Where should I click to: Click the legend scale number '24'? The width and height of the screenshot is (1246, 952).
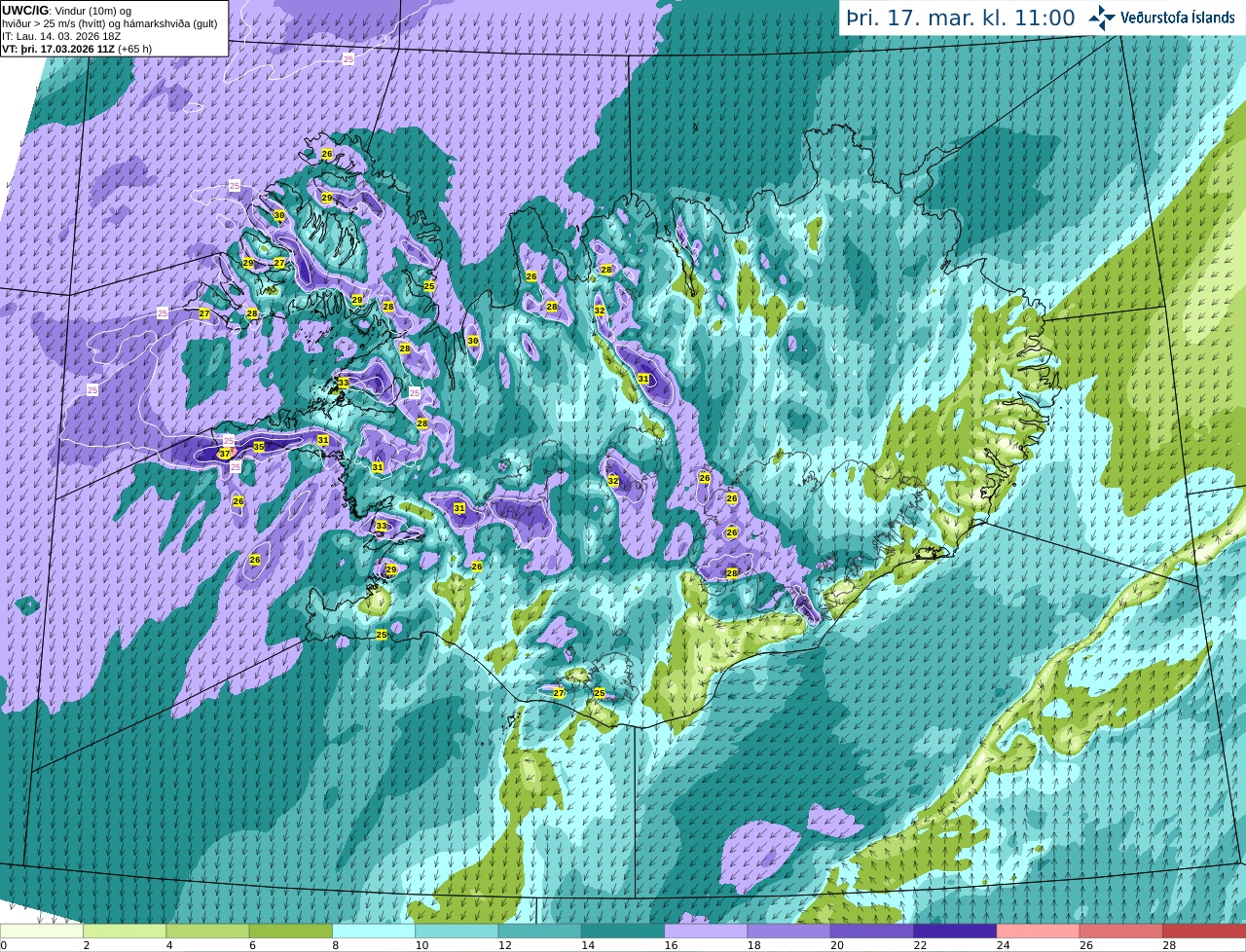click(x=1003, y=945)
